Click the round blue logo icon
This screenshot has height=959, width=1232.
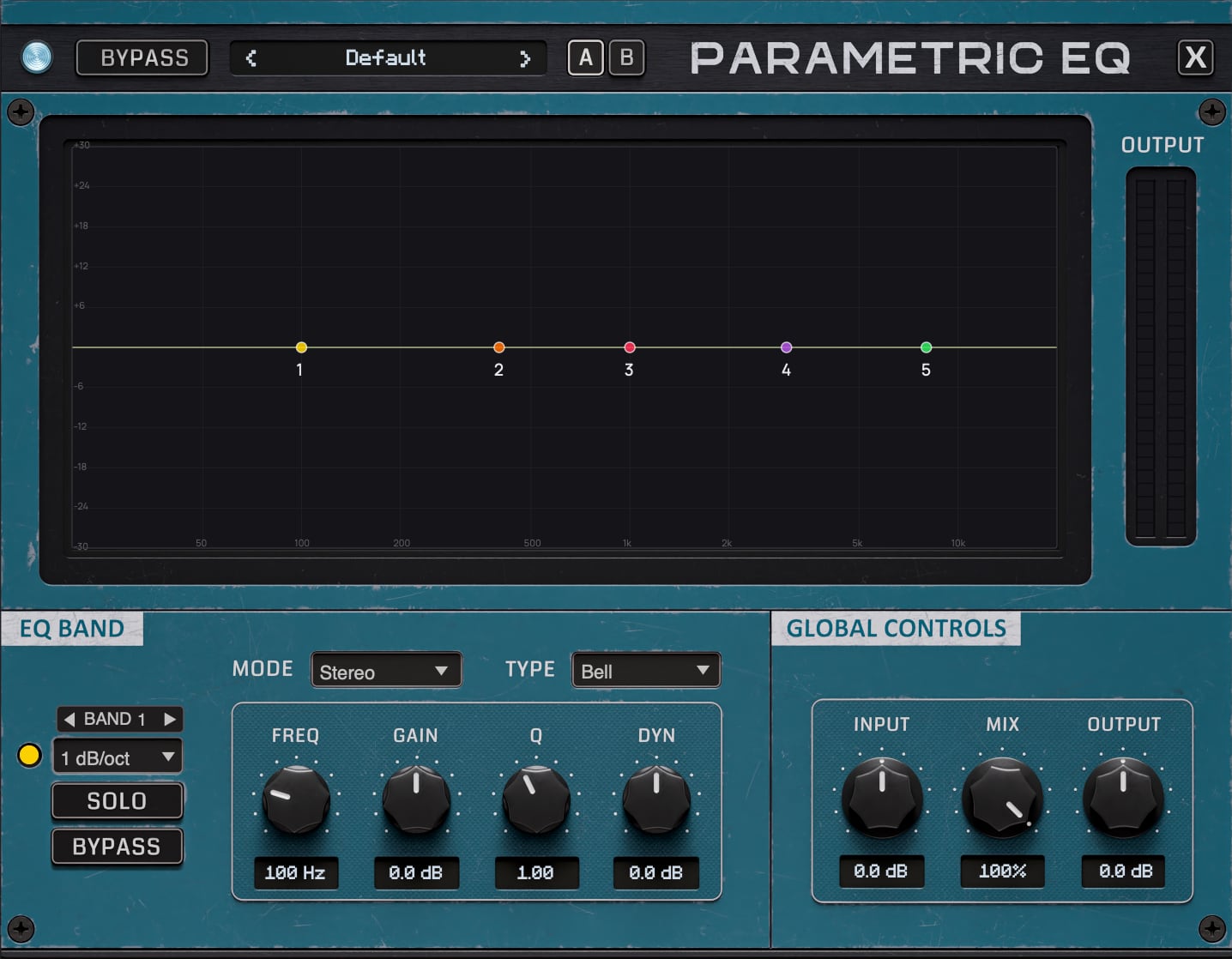click(37, 57)
